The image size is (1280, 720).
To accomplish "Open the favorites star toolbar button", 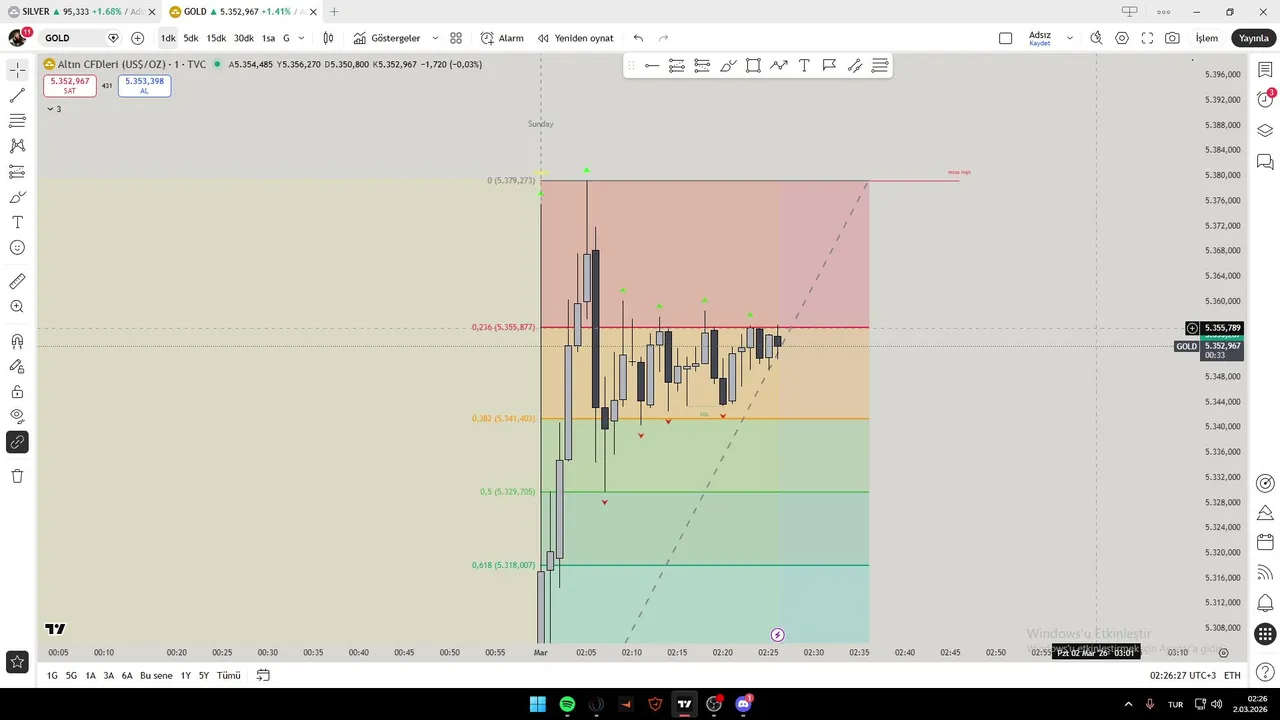I will [x=17, y=661].
